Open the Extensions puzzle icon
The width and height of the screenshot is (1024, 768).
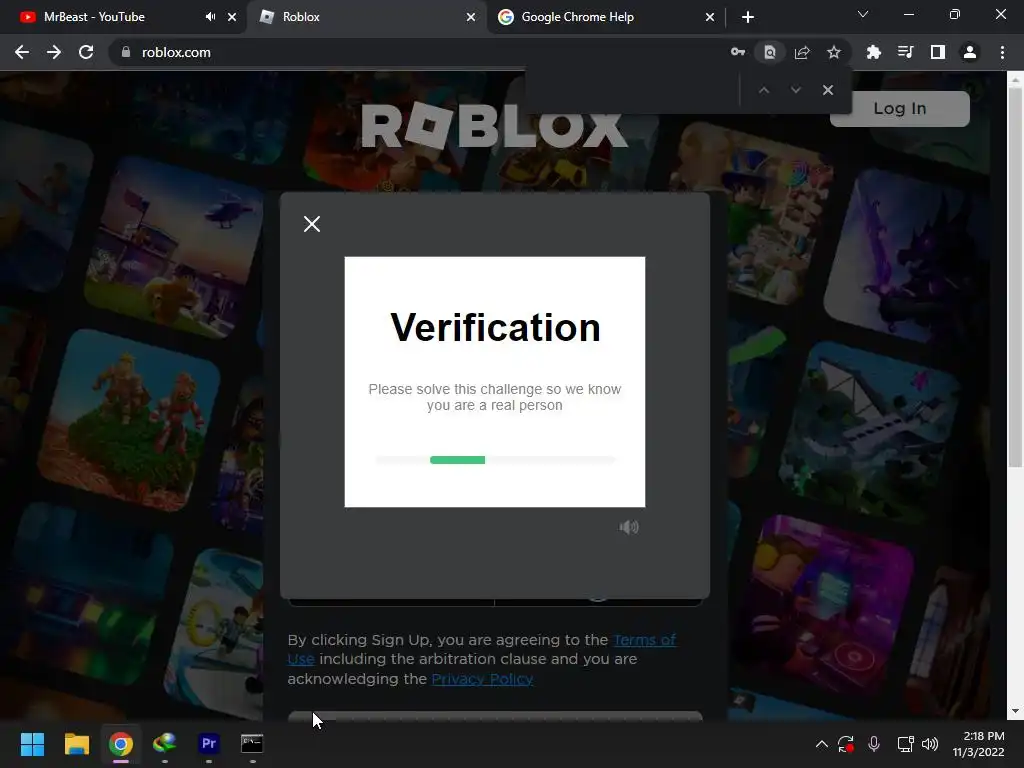874,52
